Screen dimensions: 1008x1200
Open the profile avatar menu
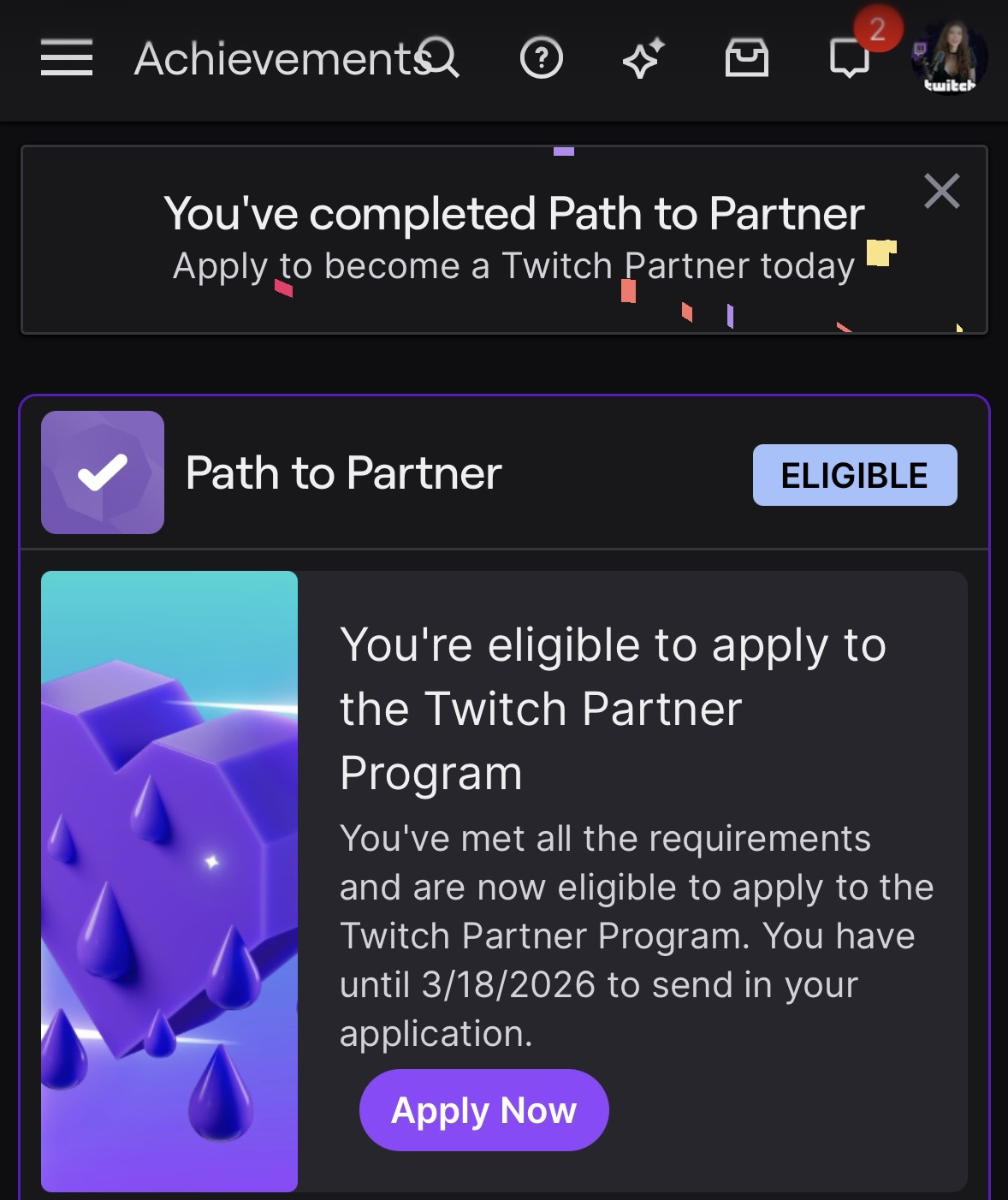(949, 58)
